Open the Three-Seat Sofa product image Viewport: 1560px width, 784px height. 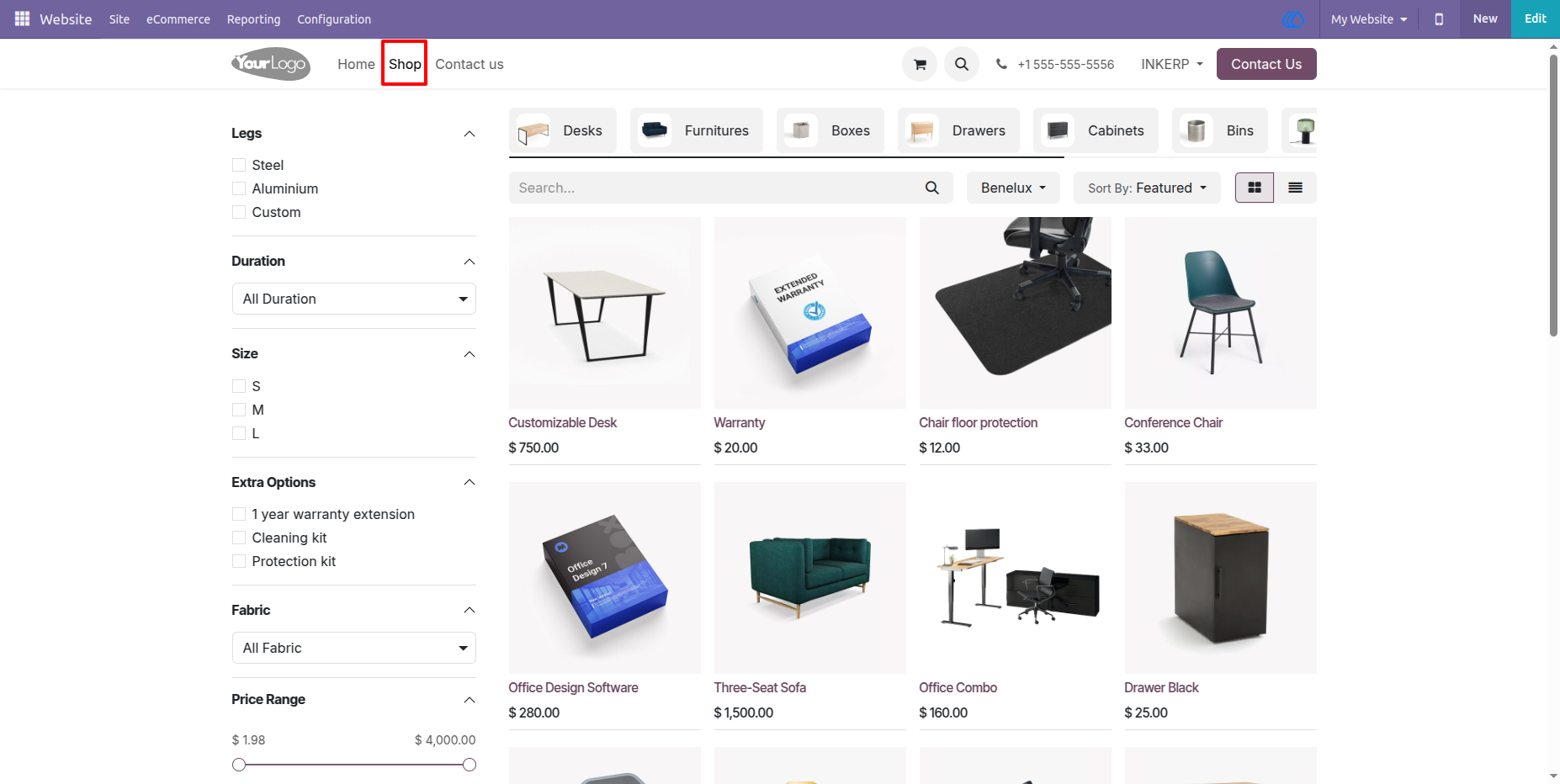tap(810, 578)
